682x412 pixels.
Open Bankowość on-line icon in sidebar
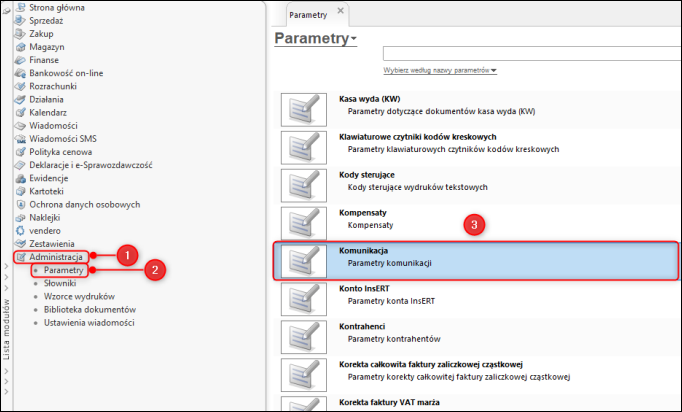(20, 73)
